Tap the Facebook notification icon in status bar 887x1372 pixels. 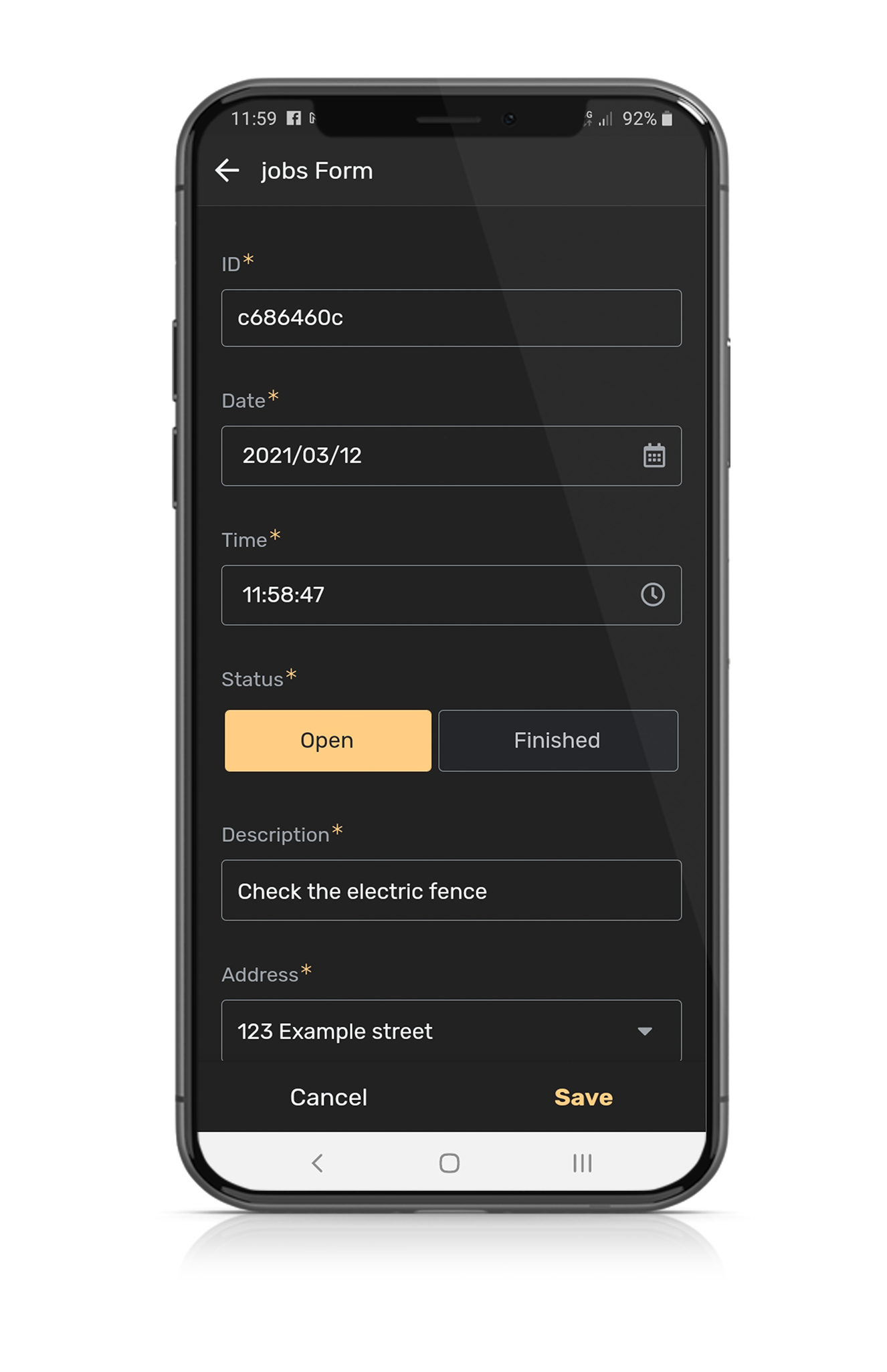[x=294, y=118]
